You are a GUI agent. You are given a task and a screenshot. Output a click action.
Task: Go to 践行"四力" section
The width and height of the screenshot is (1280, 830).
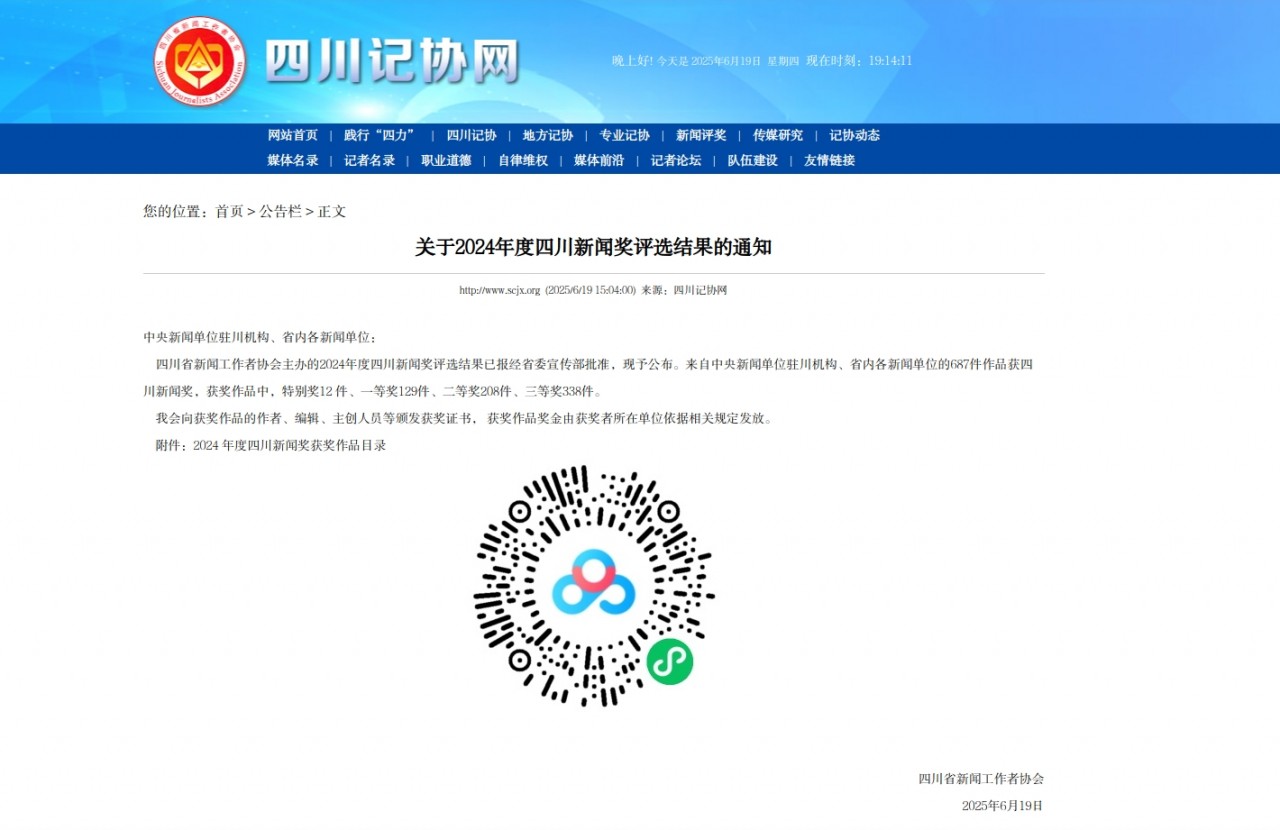pyautogui.click(x=380, y=136)
